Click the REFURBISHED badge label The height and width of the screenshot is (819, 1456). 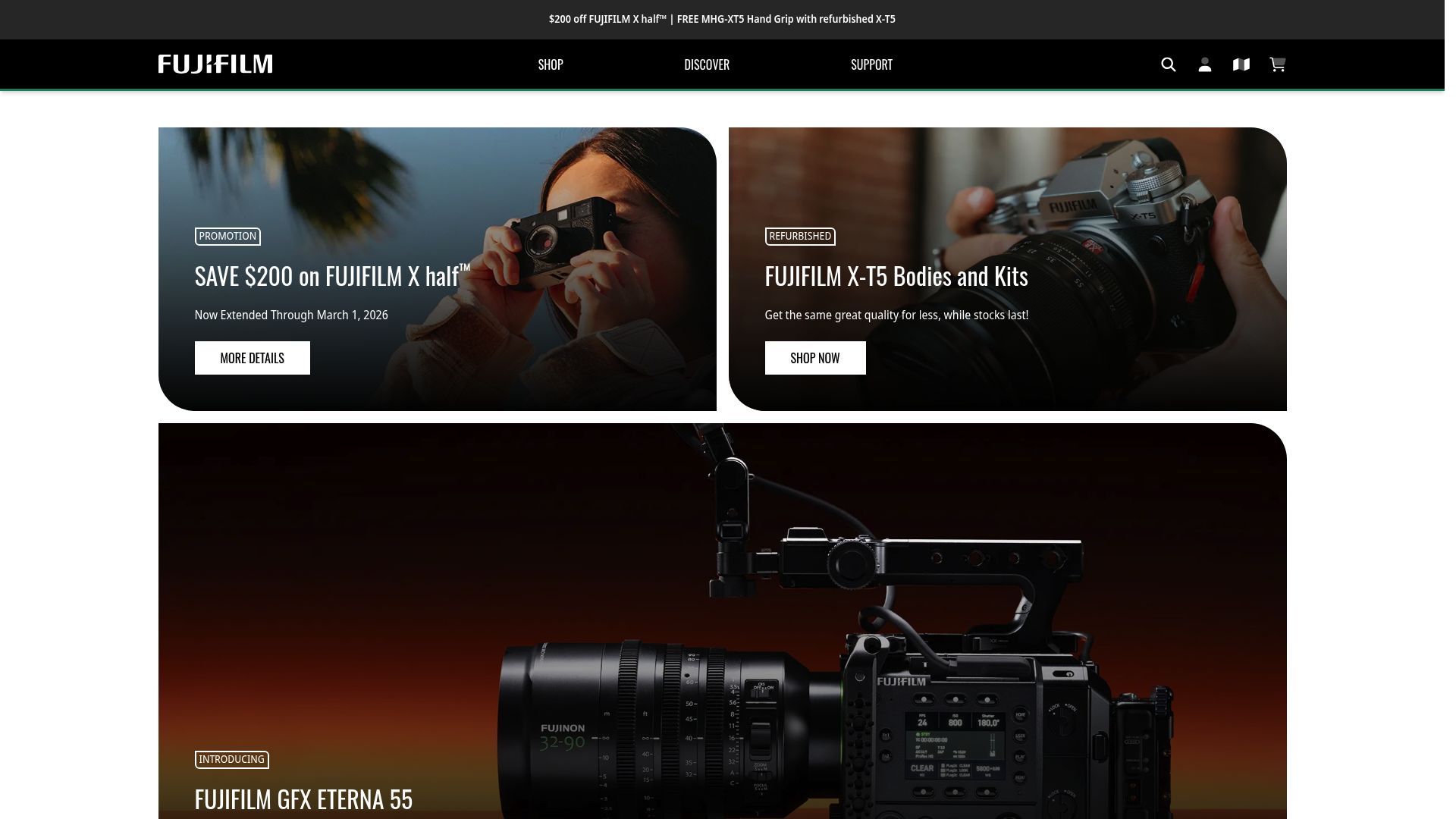[800, 237]
